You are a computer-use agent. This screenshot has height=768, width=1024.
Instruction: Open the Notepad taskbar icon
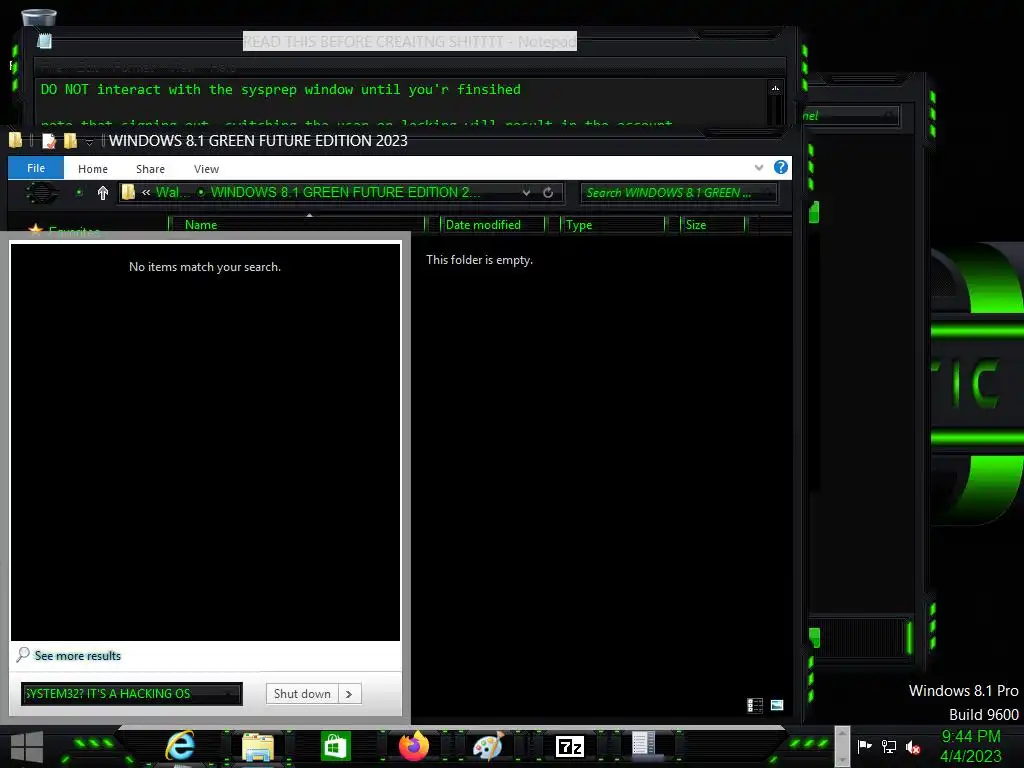pyautogui.click(x=644, y=745)
